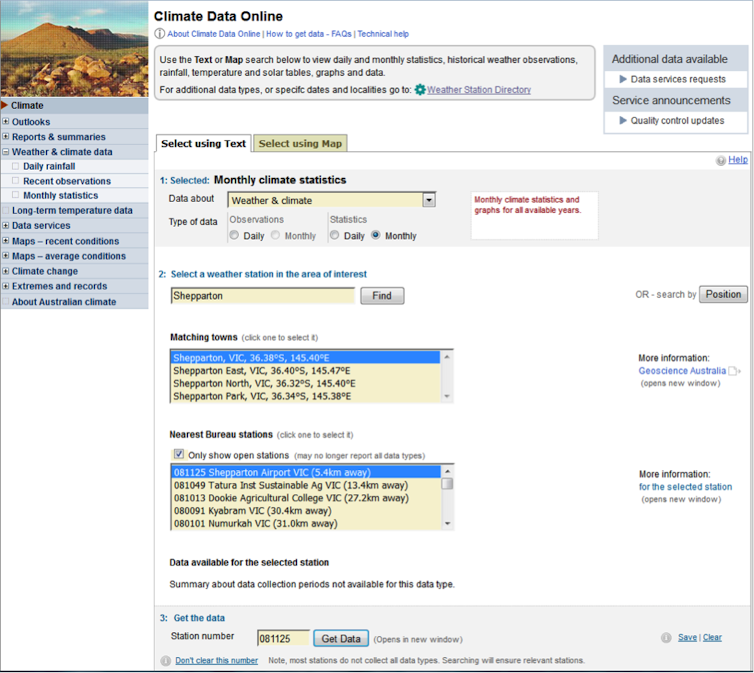Click the info icon beside Save link
This screenshot has height=673, width=754.
click(x=667, y=638)
